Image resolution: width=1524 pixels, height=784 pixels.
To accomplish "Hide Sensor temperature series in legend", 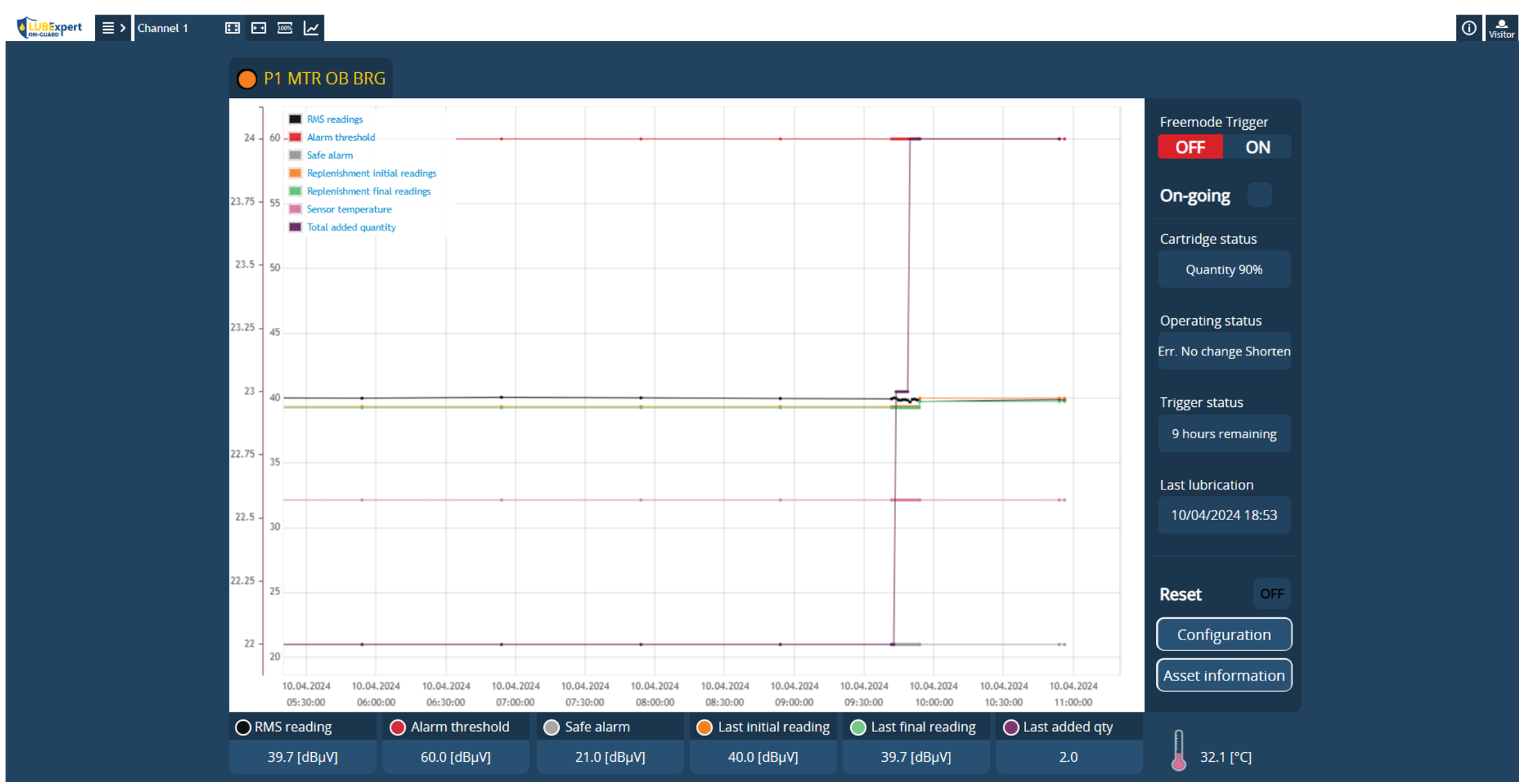I will tap(349, 209).
